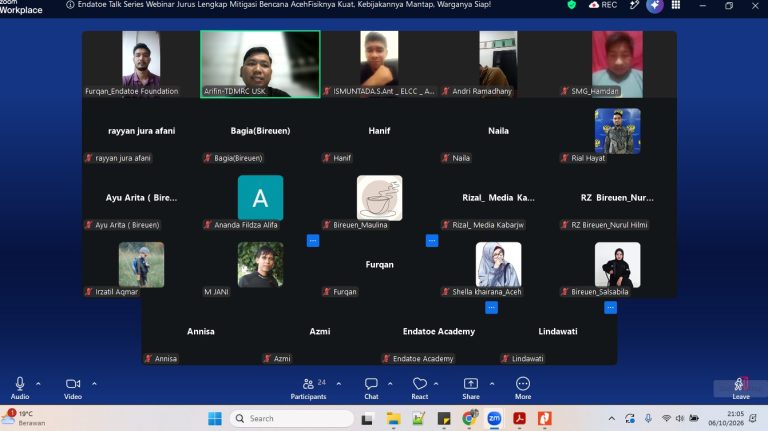
Task: Open the clock showing 21:05
Action: (726, 418)
